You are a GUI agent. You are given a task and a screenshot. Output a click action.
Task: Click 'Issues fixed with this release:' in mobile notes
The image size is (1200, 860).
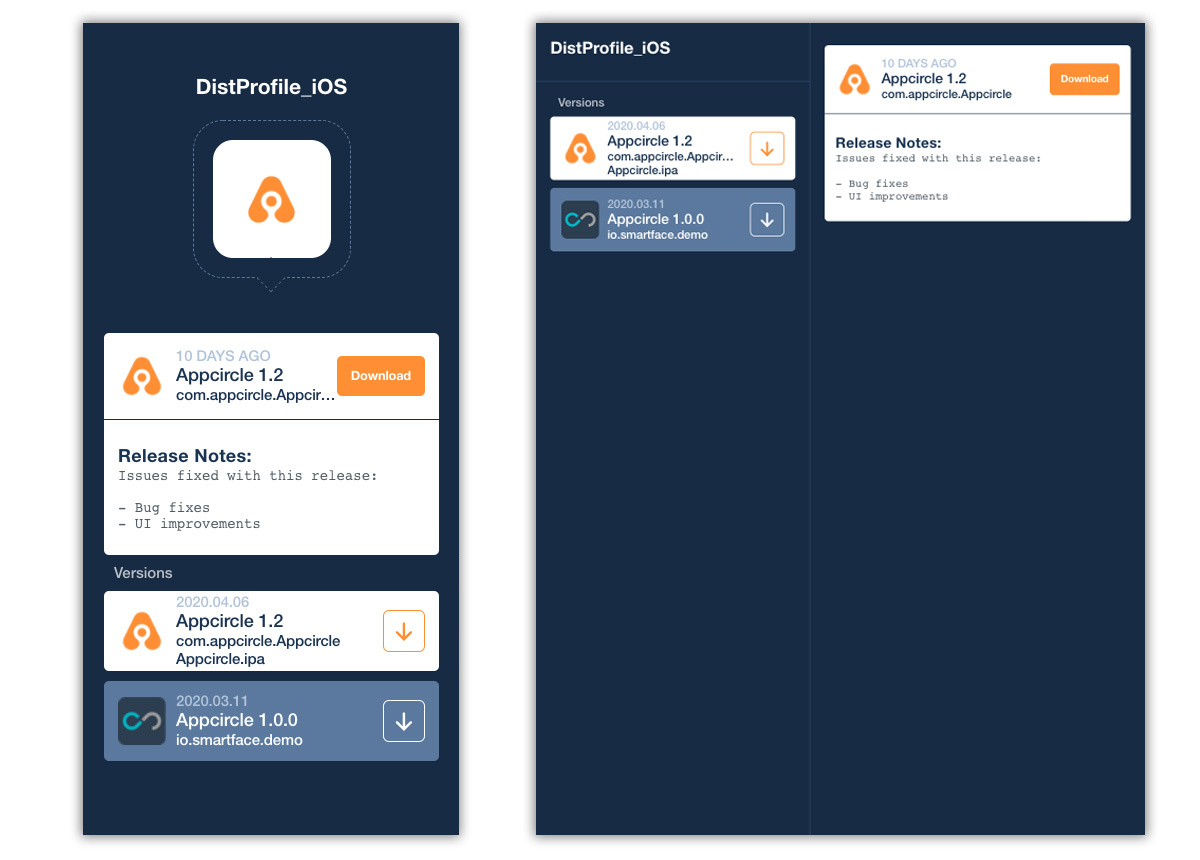pyautogui.click(x=248, y=476)
